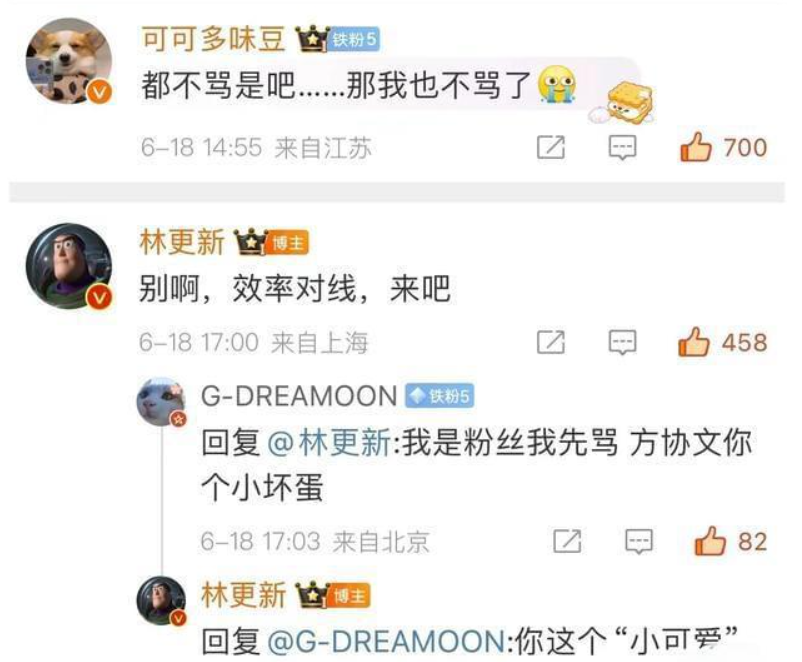Screen dimensions: 802x662
Task: Like 可可多味豆's comment with 700 likes
Action: [695, 147]
